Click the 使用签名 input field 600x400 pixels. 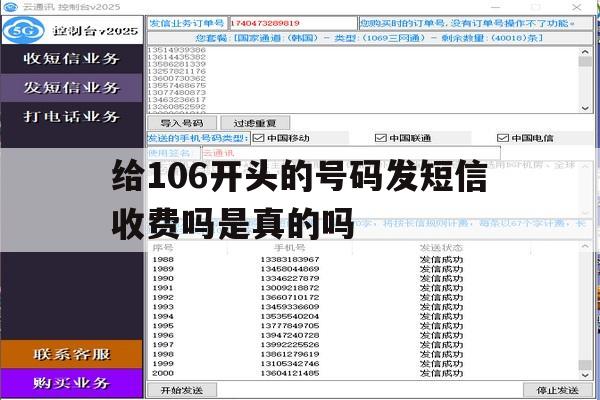pos(351,153)
